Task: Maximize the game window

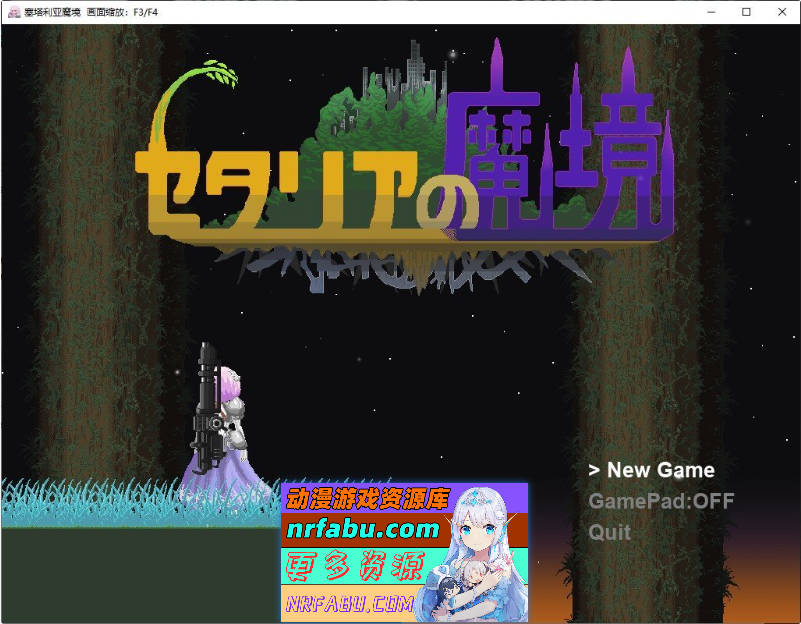Action: pos(746,12)
